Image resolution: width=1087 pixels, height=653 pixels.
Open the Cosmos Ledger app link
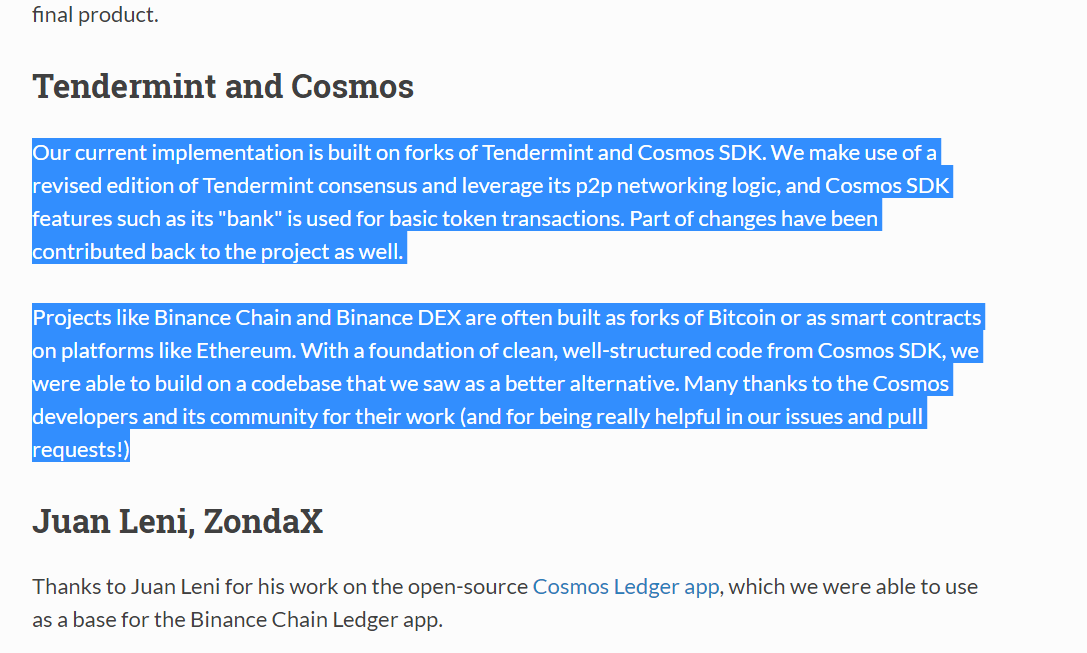click(x=625, y=586)
